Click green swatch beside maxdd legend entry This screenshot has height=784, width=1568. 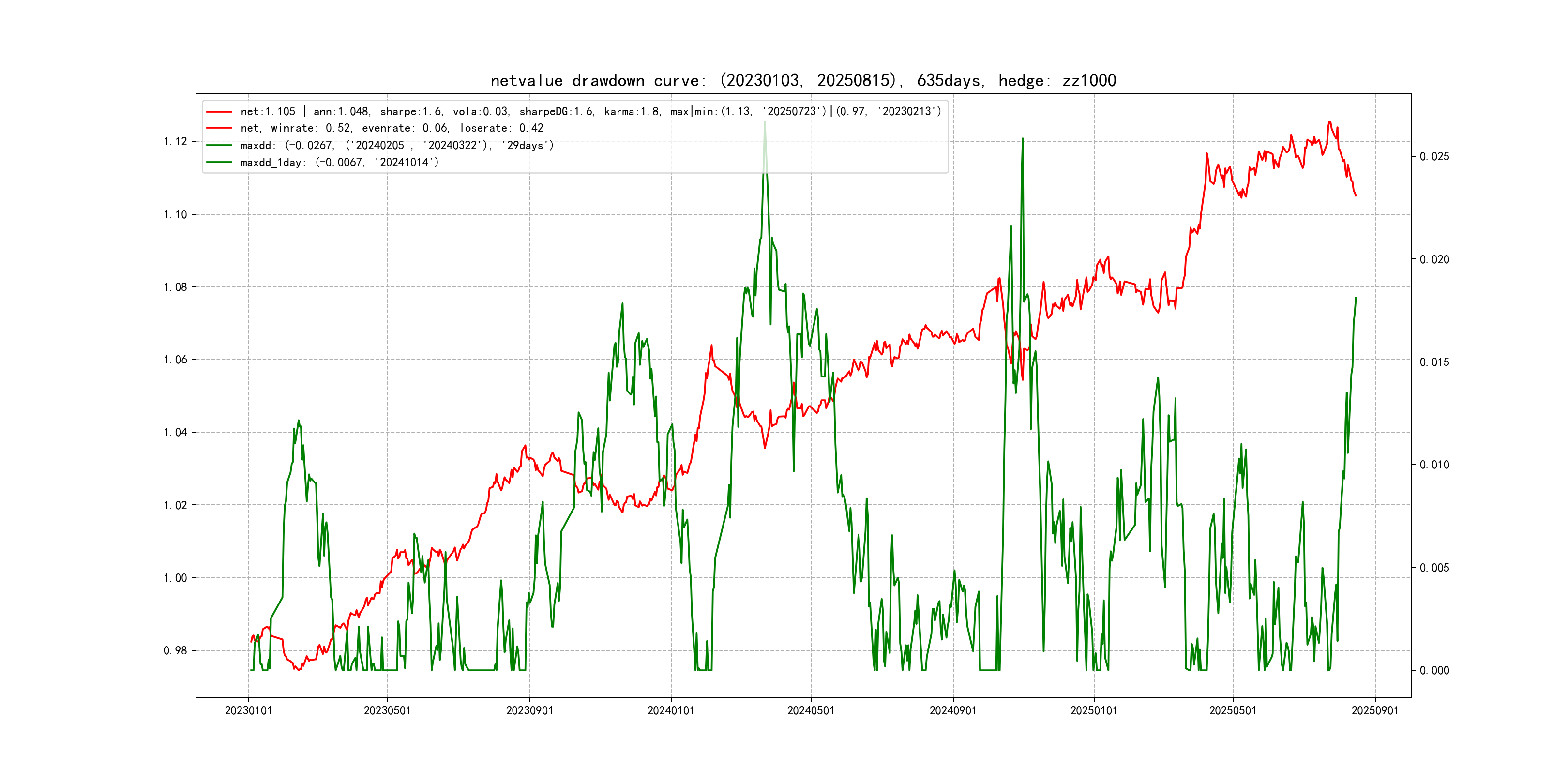click(x=219, y=146)
